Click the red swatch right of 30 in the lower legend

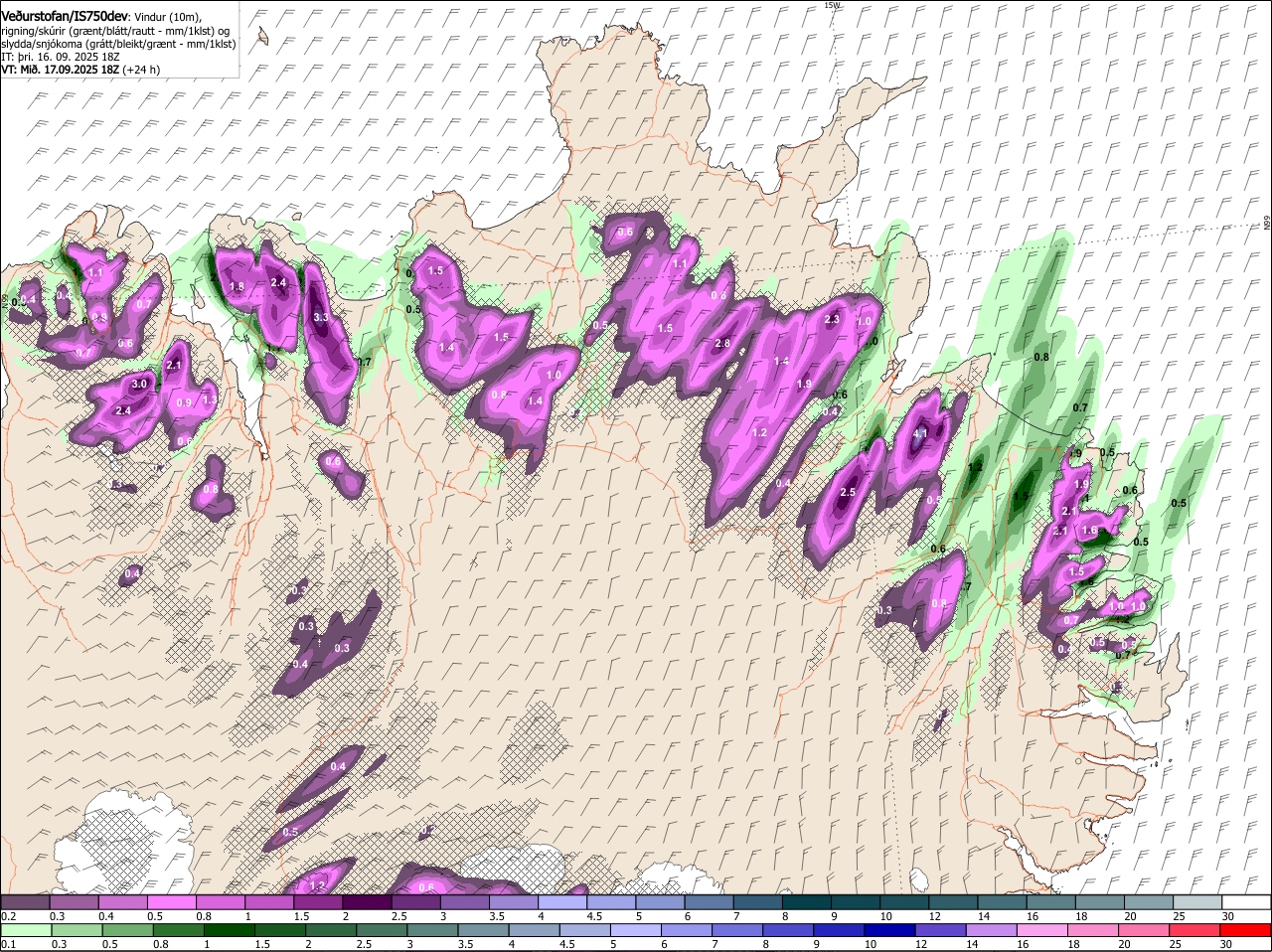click(x=1247, y=930)
